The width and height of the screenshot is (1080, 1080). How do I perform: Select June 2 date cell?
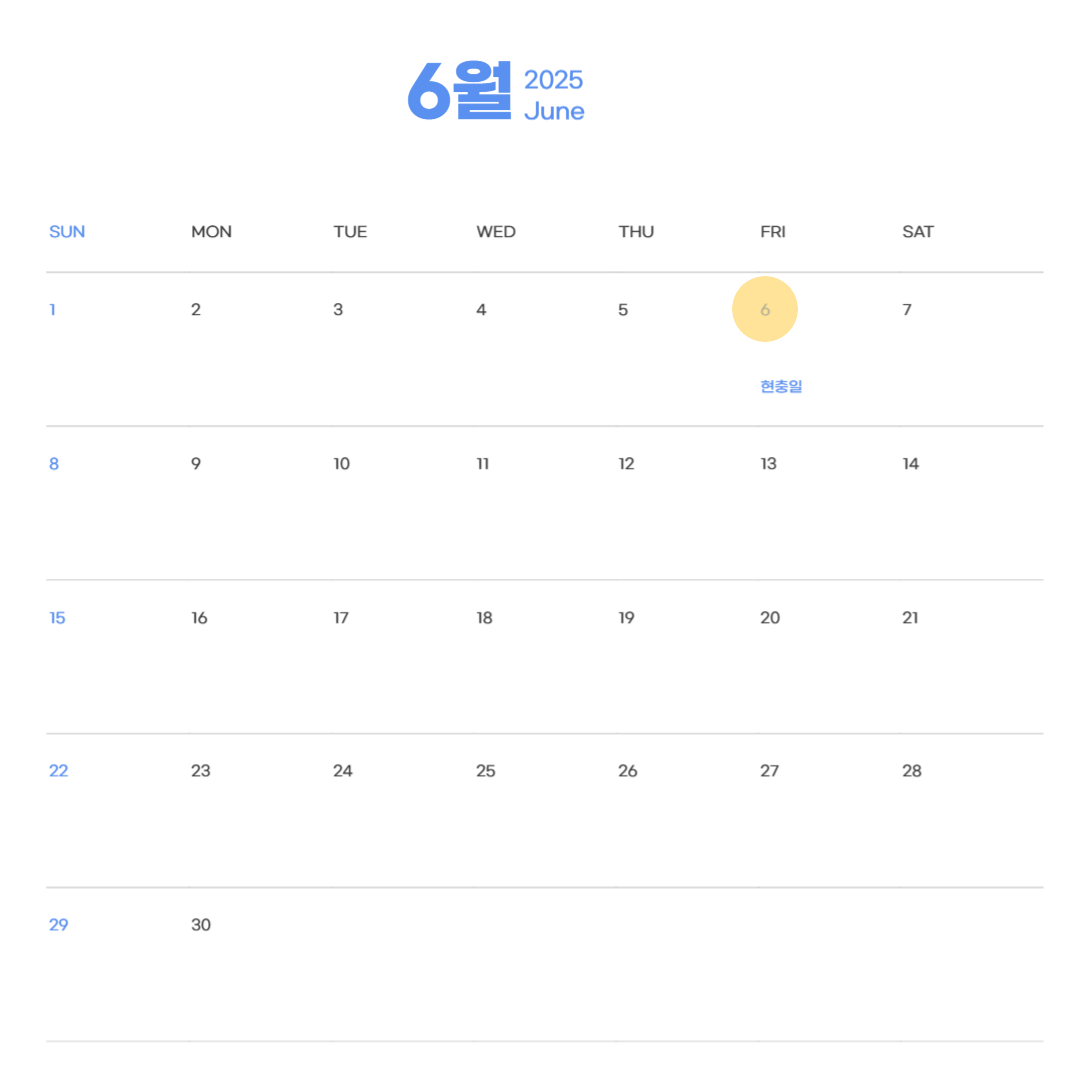click(196, 310)
